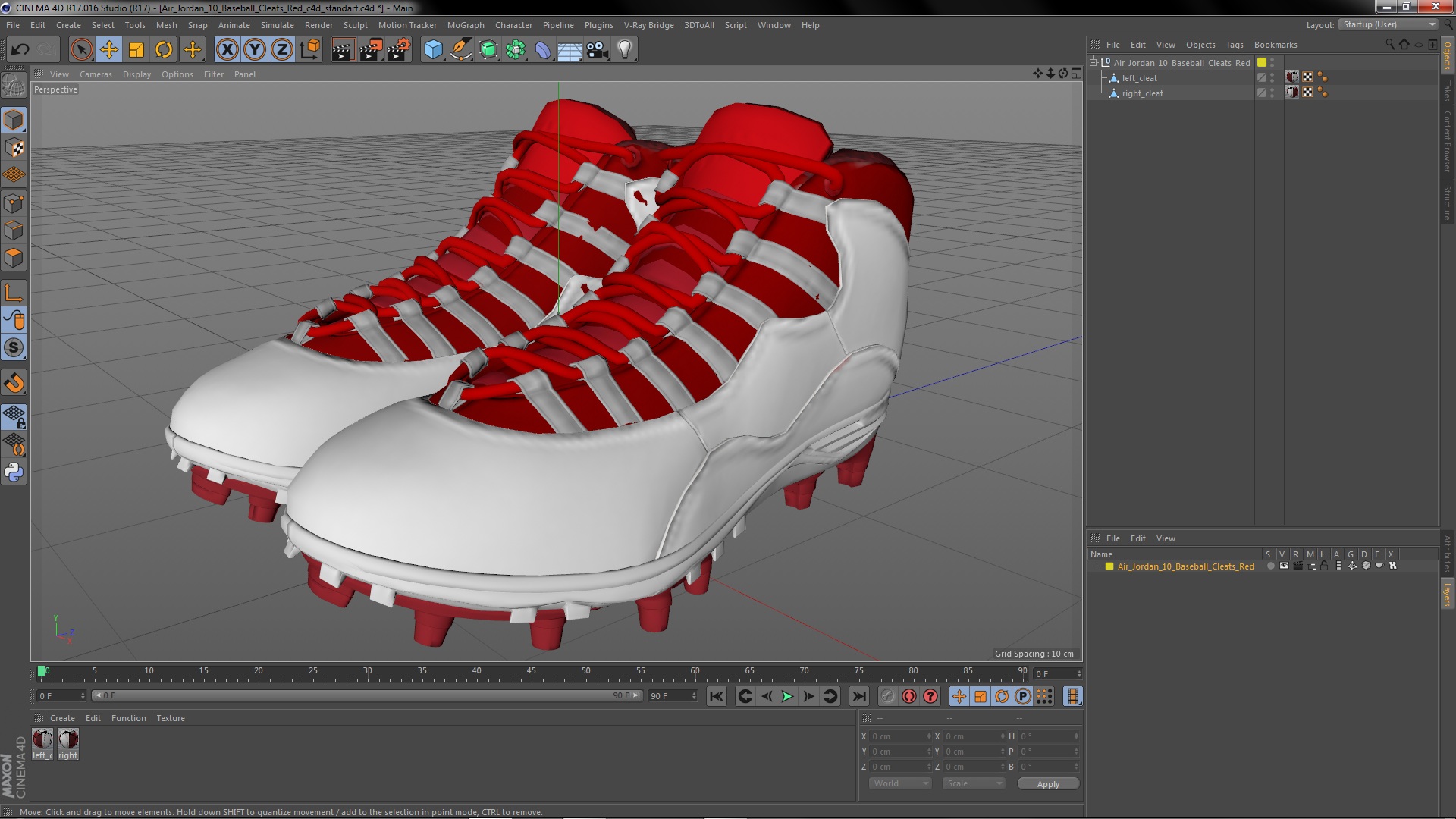The height and width of the screenshot is (819, 1456).
Task: Add a Camera object icon
Action: pyautogui.click(x=598, y=50)
